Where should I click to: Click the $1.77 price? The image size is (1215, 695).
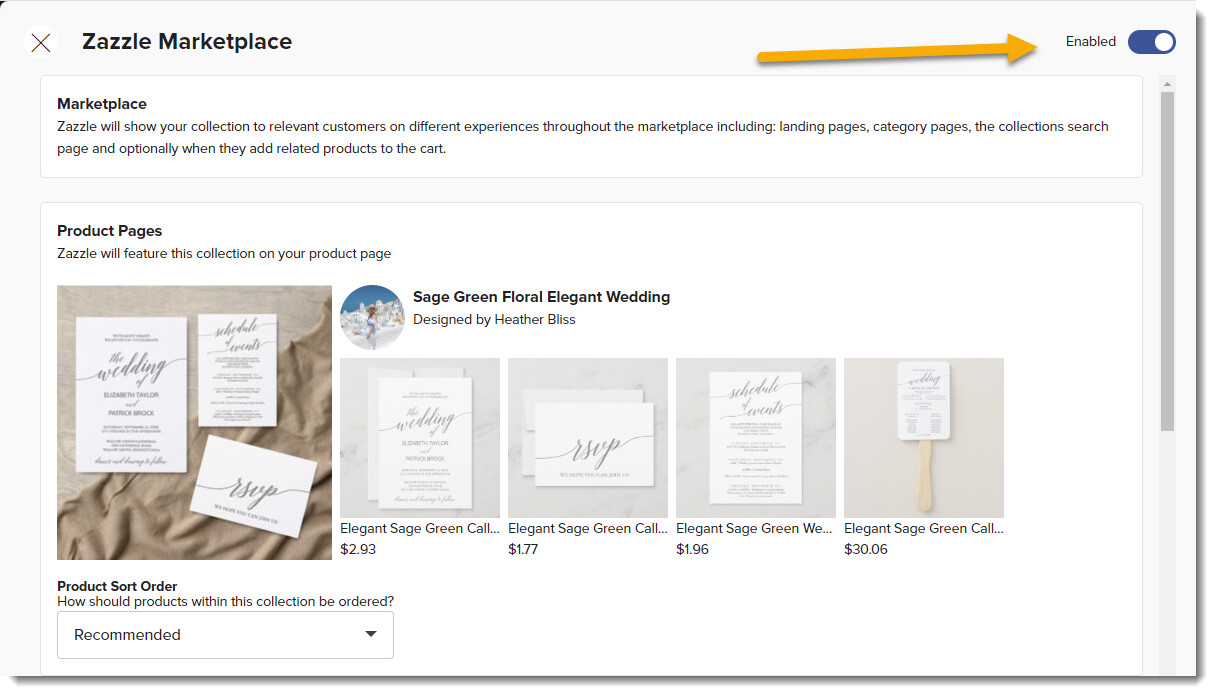coord(523,549)
